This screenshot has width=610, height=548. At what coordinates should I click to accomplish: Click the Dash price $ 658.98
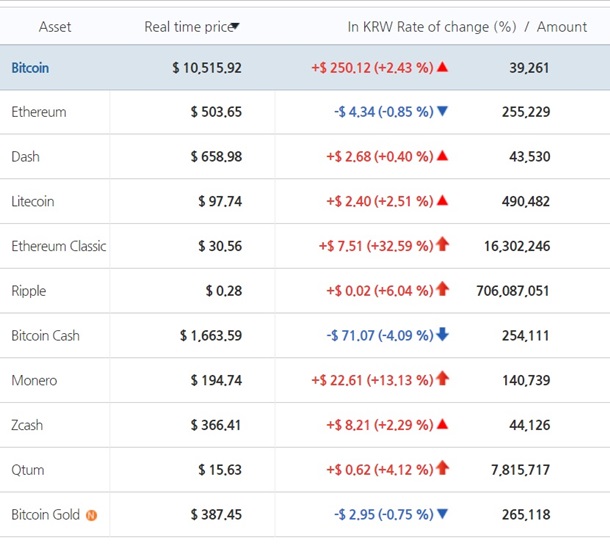216,157
